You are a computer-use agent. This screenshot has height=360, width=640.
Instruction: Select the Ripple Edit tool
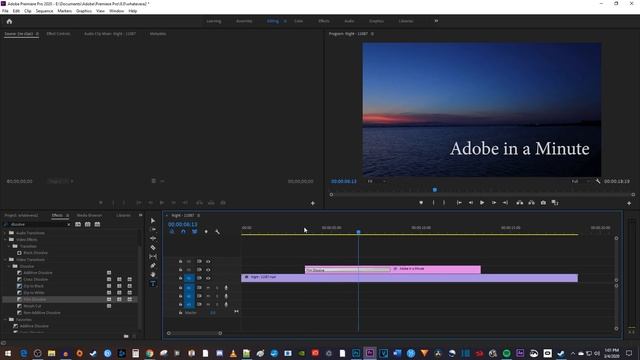[x=153, y=238]
